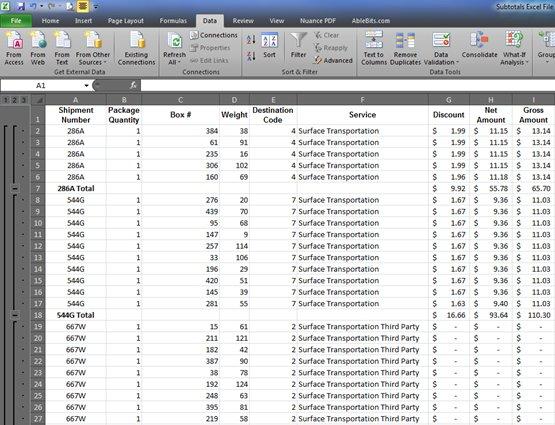Toggle the Filter funnel
The height and width of the screenshot is (425, 555).
[298, 45]
